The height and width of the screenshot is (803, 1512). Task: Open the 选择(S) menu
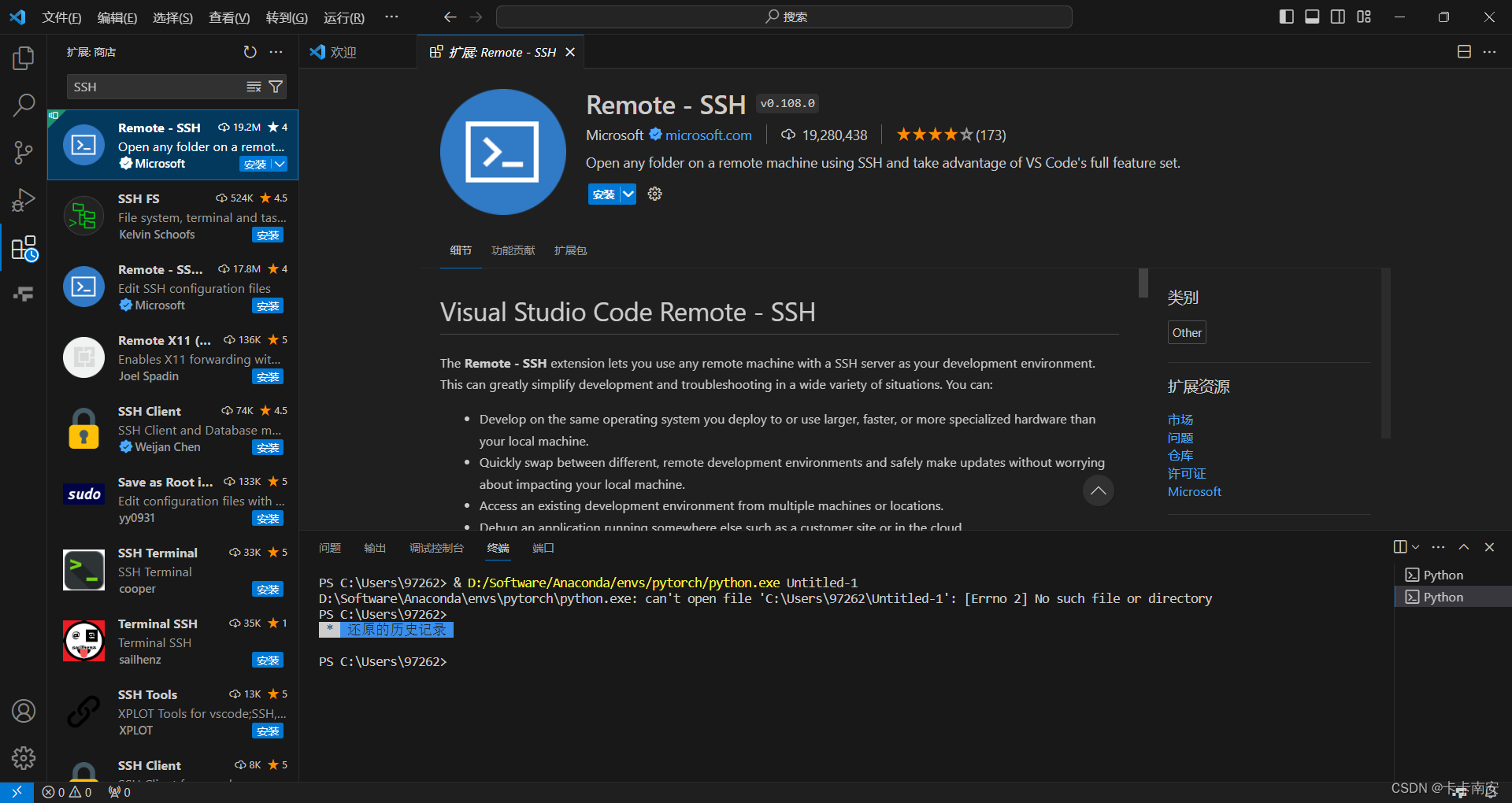172,17
